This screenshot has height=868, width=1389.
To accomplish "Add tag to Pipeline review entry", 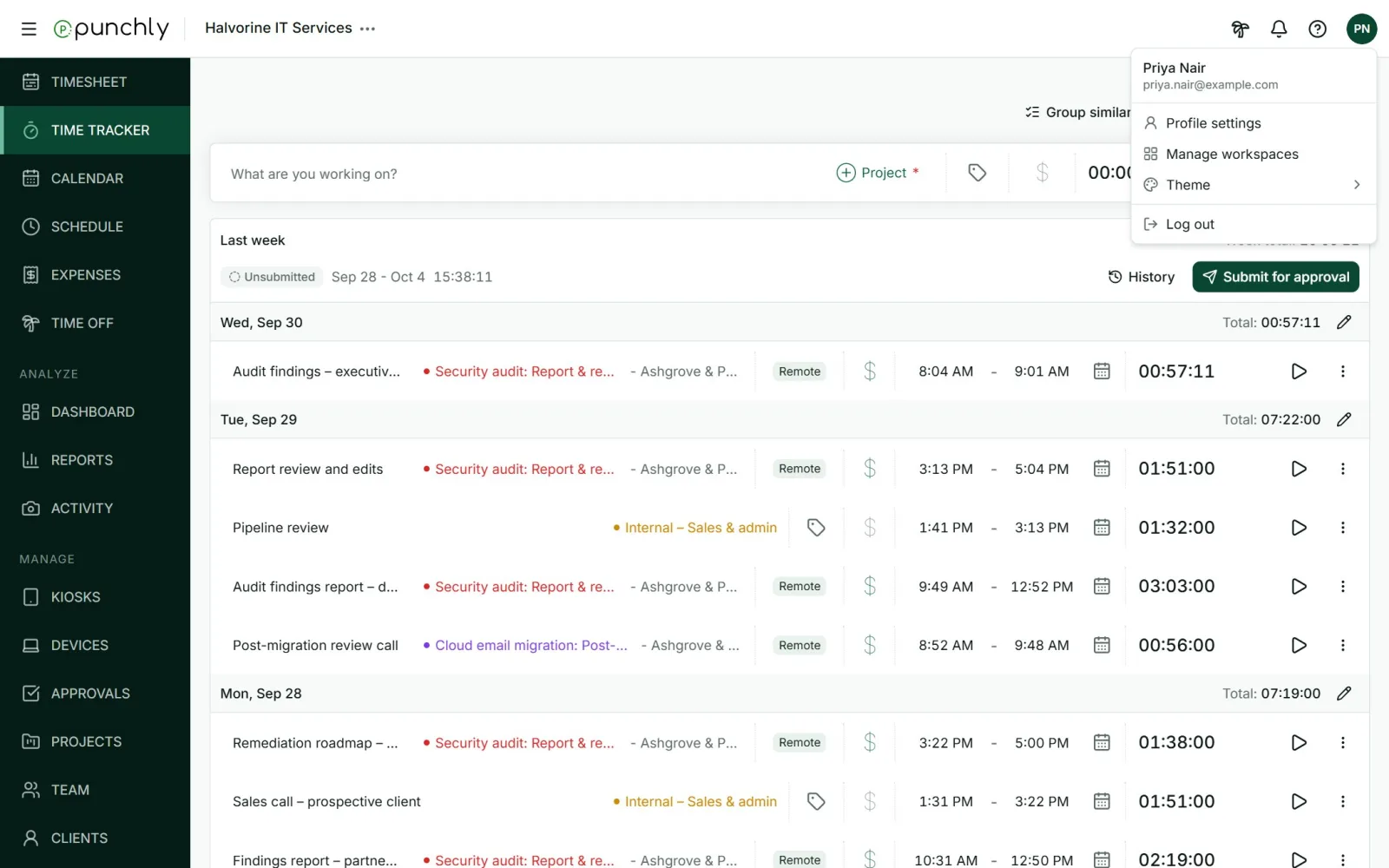I will [816, 528].
